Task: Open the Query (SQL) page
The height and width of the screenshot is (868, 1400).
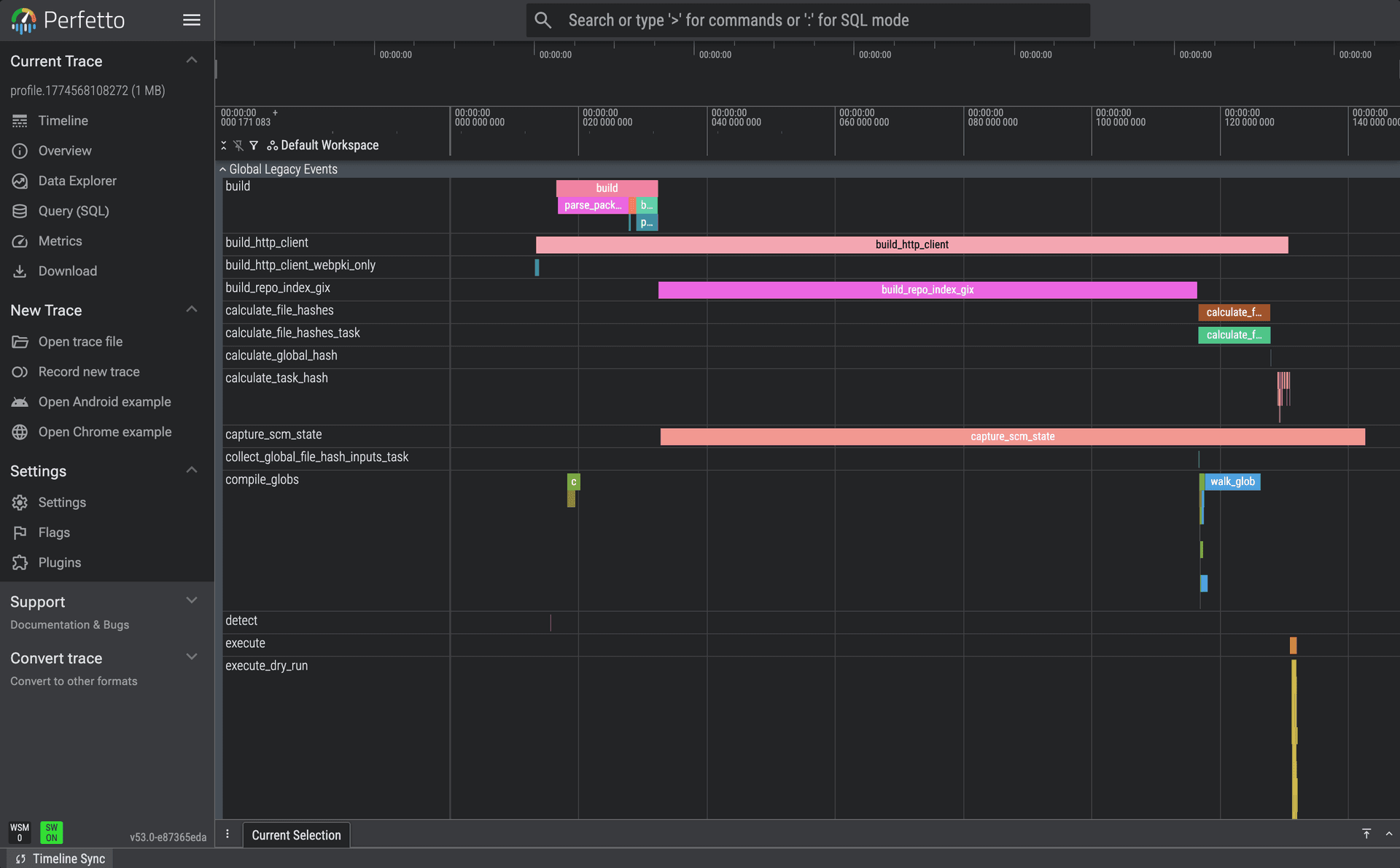Action: click(x=73, y=211)
